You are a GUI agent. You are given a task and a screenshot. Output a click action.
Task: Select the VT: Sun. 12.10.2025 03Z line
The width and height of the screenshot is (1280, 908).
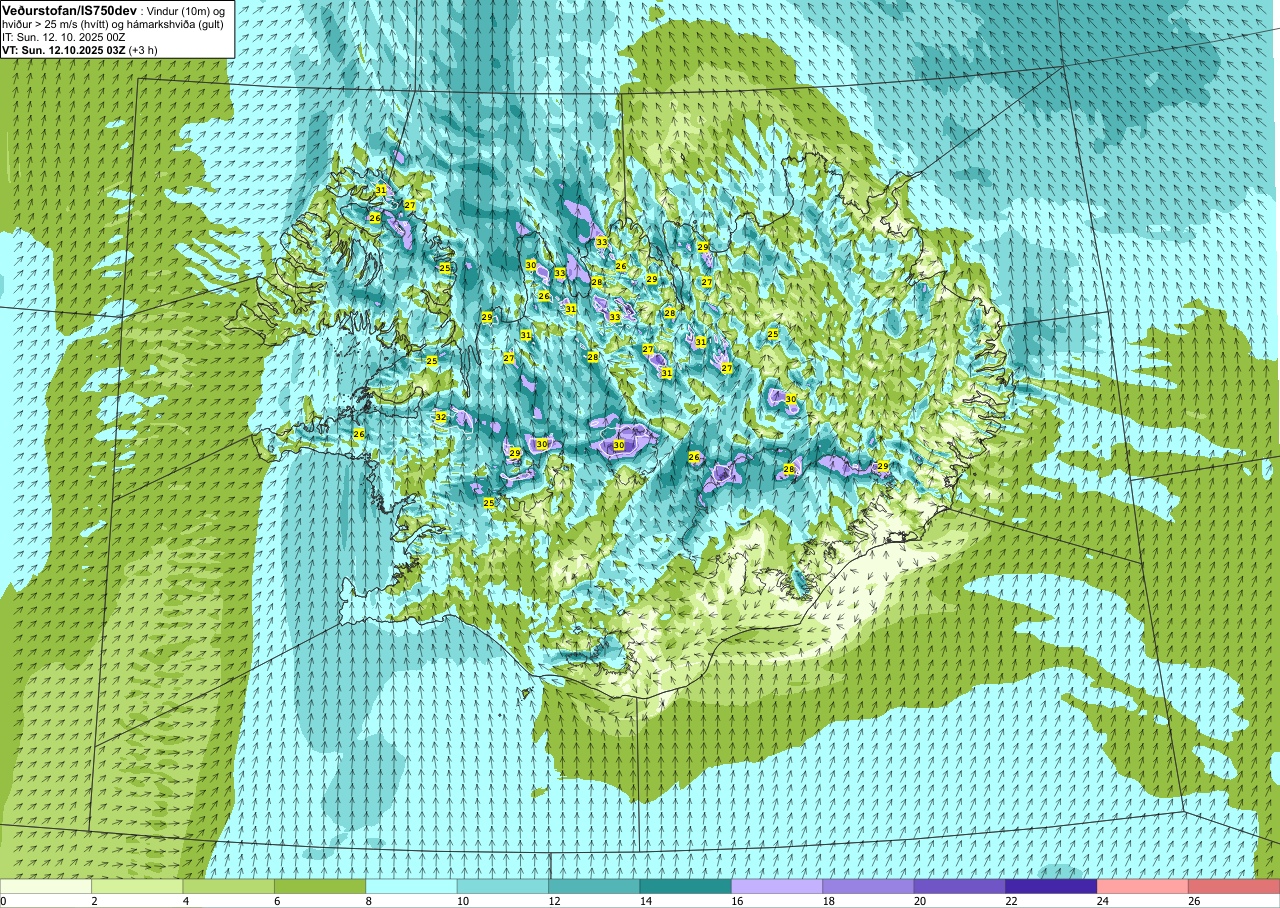[x=64, y=49]
